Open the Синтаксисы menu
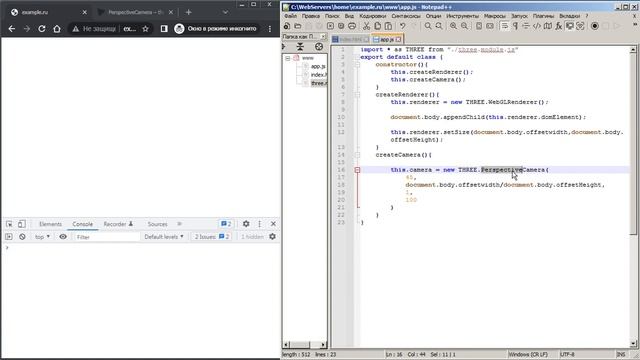This screenshot has height=360, width=640. coord(406,16)
